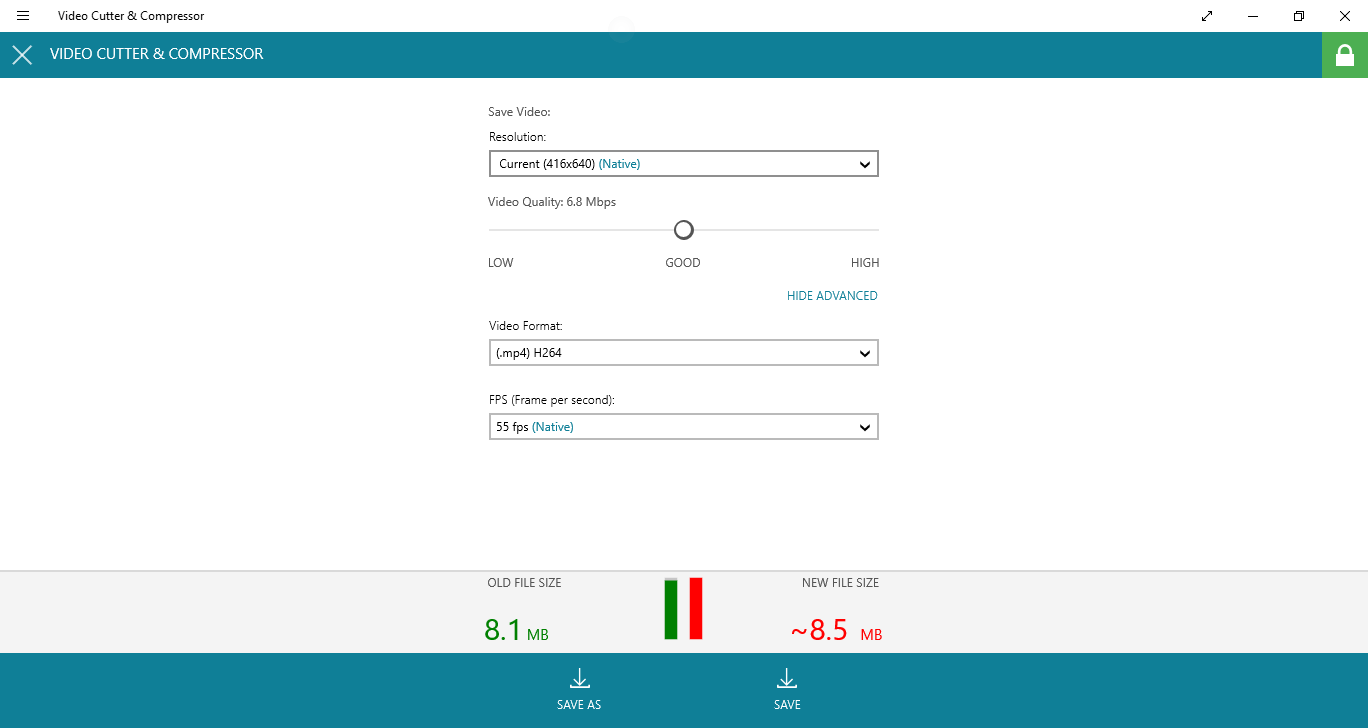Screen dimensions: 1368x728
Task: Click the ~8.5 MB new file size value
Action: point(835,632)
